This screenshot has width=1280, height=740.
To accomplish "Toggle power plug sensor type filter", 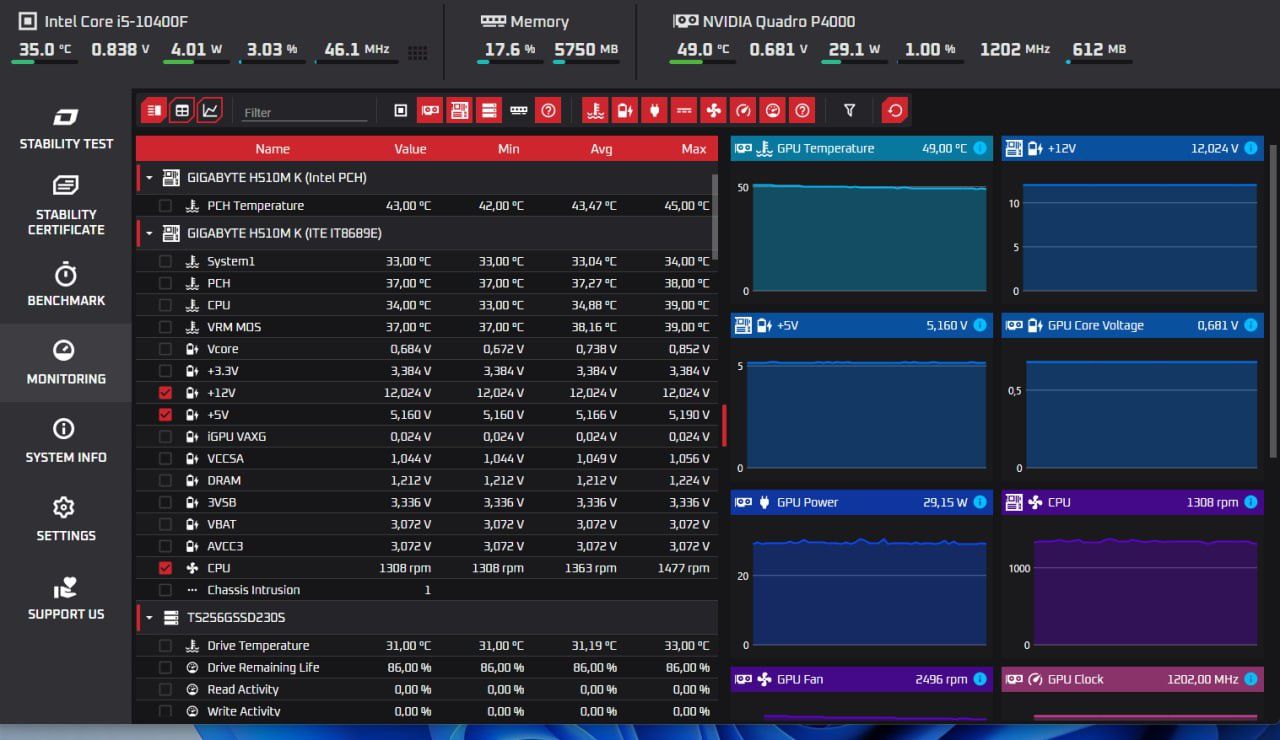I will click(x=654, y=110).
